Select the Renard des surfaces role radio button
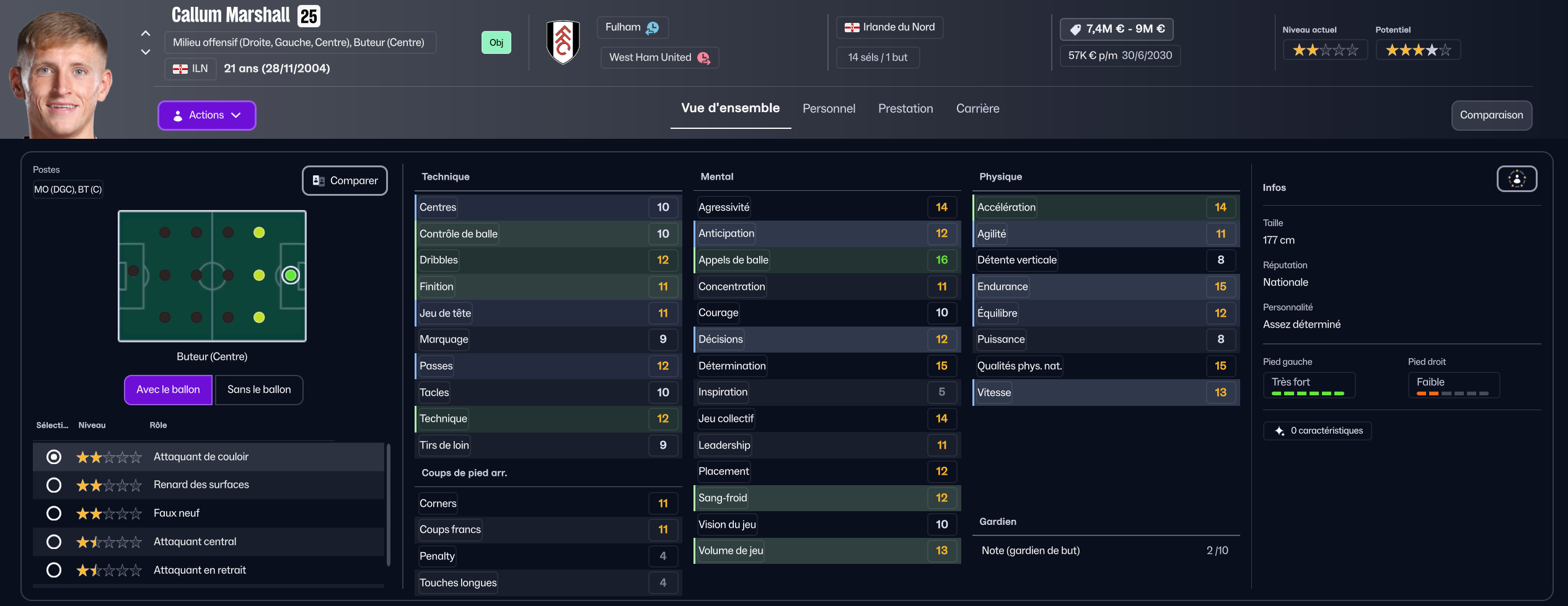The width and height of the screenshot is (1568, 606). coord(54,485)
